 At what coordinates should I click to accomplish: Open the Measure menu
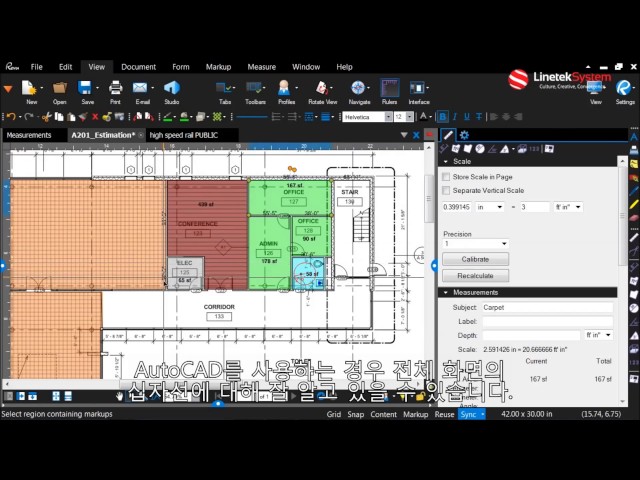tap(262, 67)
